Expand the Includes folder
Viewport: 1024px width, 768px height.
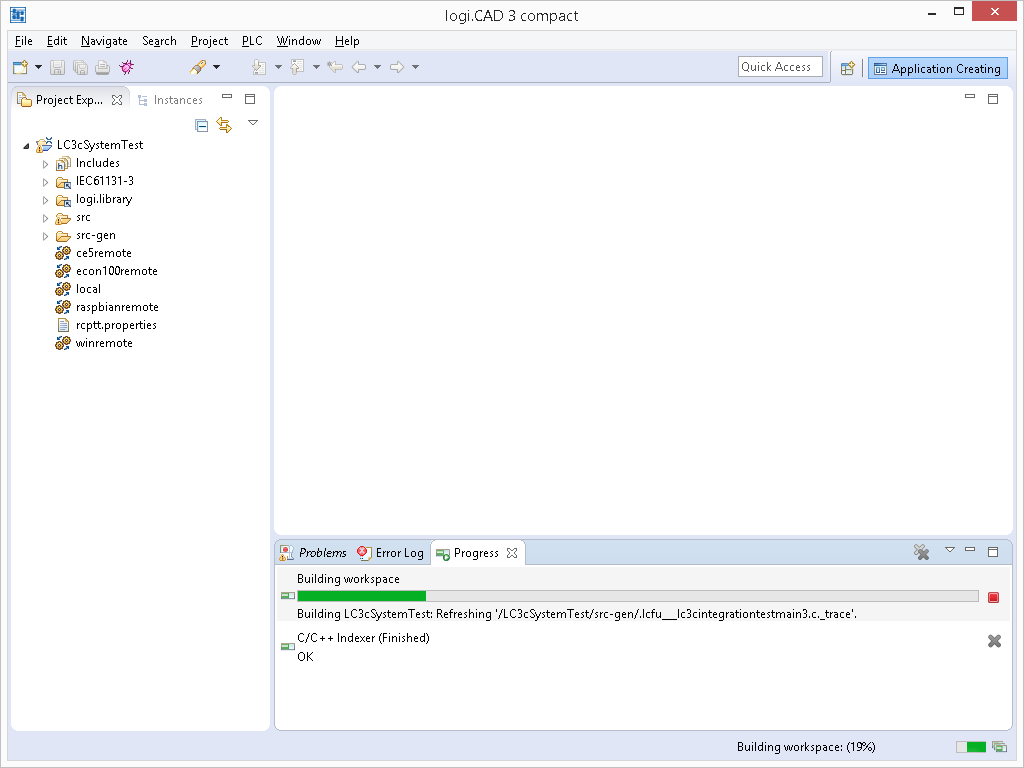45,164
